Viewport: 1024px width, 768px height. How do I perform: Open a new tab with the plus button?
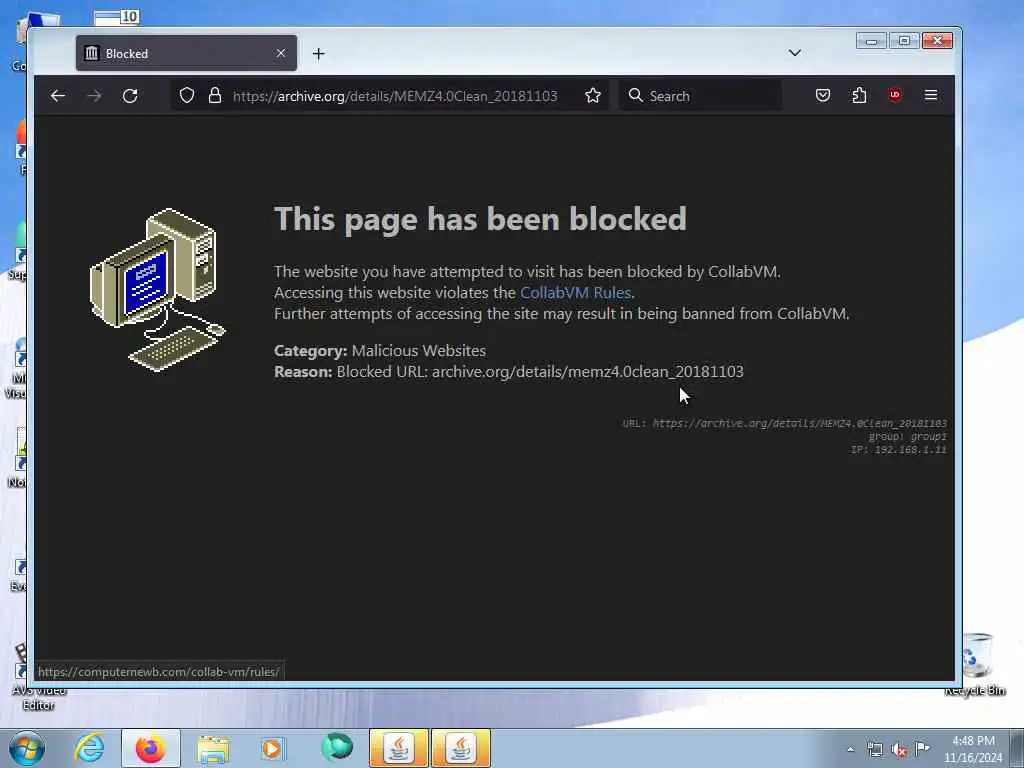(319, 54)
